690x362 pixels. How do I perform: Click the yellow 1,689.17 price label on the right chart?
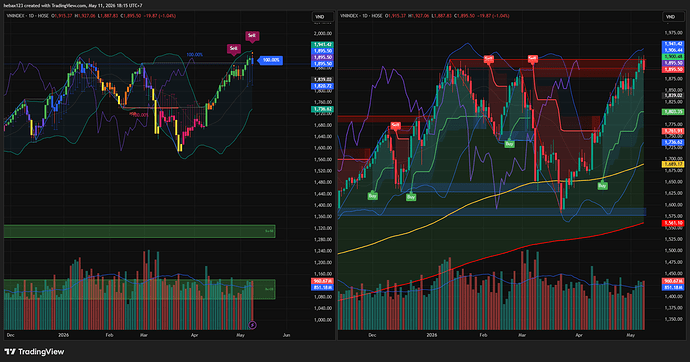673,164
